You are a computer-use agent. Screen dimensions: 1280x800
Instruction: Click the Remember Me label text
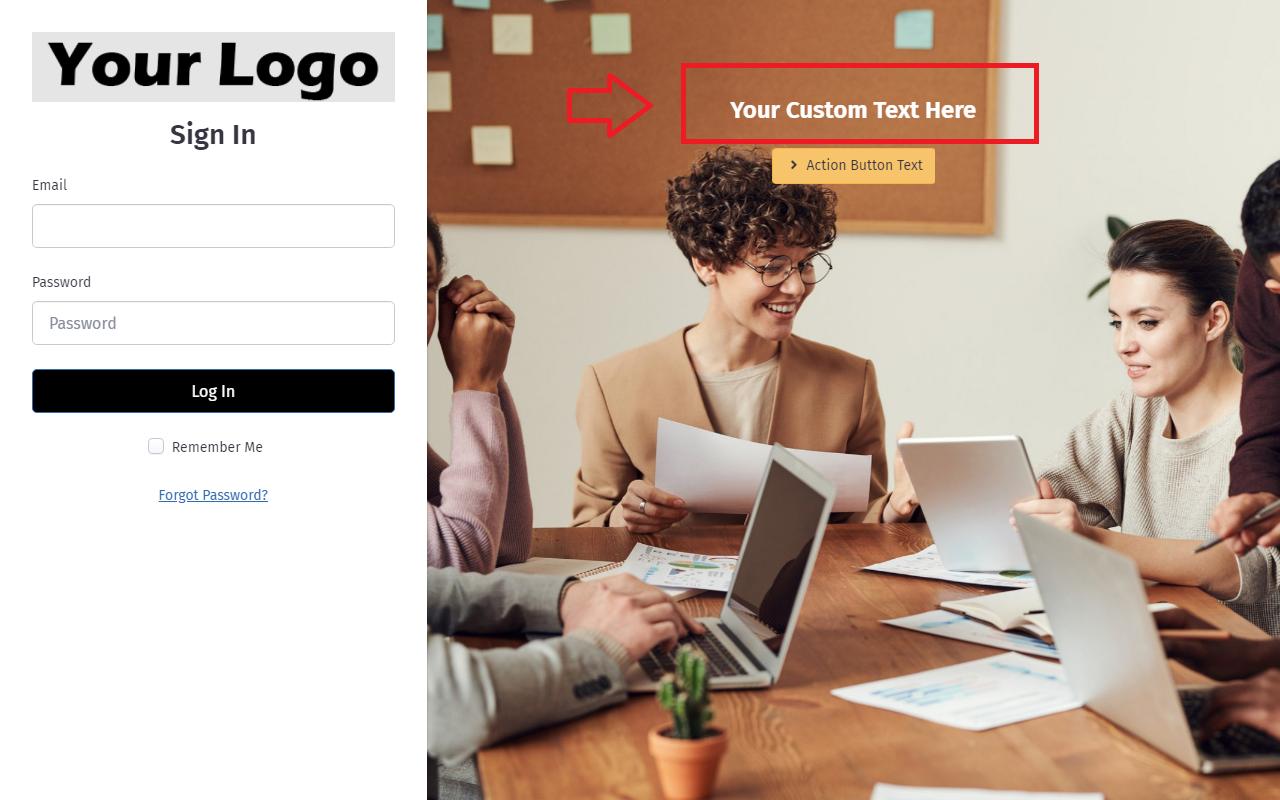[217, 447]
